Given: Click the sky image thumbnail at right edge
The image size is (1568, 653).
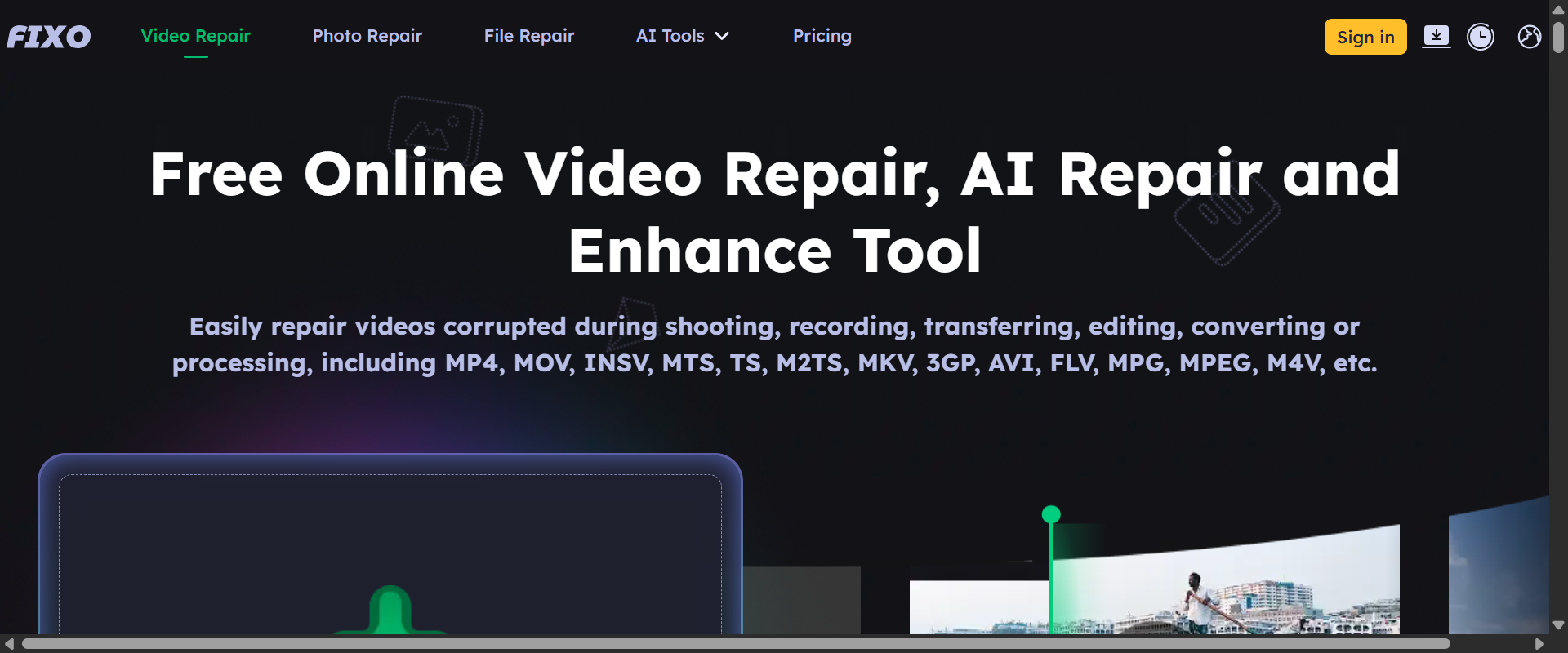Looking at the screenshot, I should pyautogui.click(x=1499, y=565).
